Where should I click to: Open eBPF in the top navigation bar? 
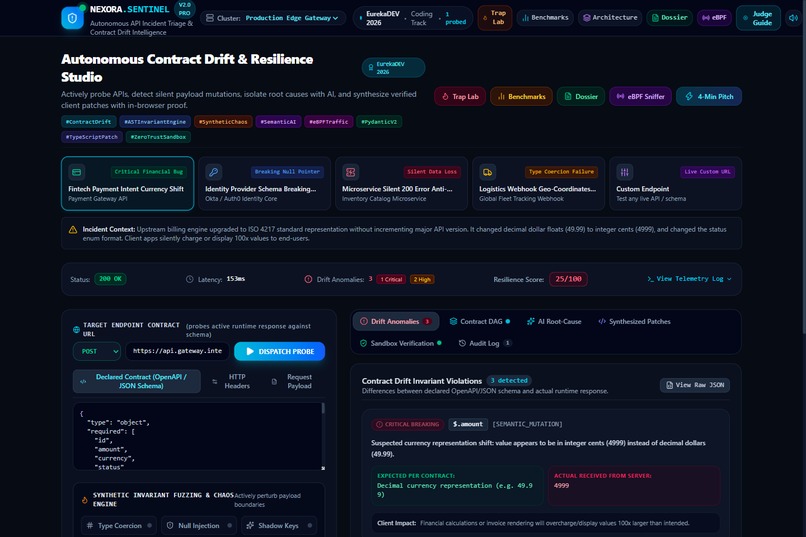point(714,17)
